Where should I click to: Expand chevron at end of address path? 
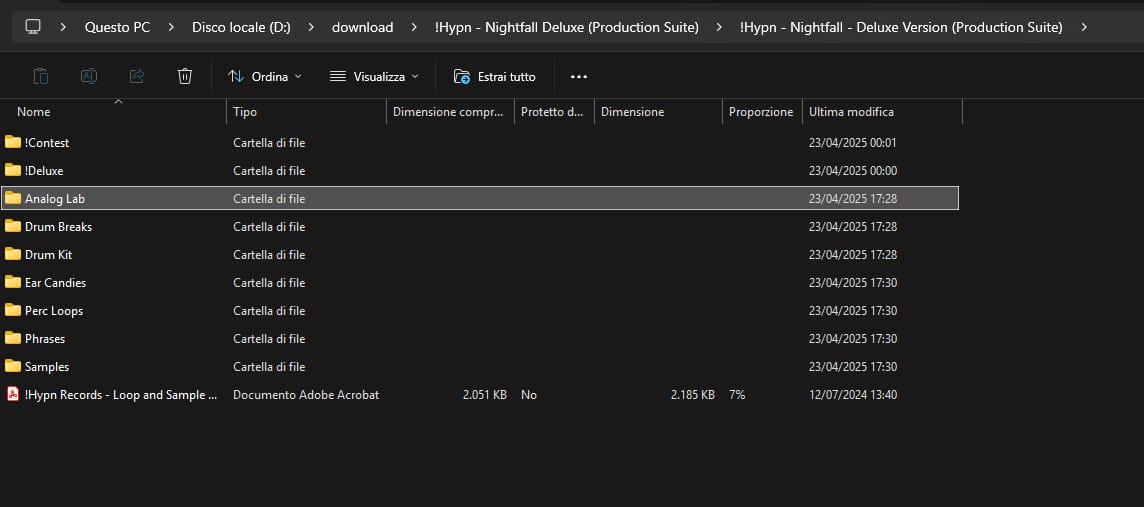1083,28
